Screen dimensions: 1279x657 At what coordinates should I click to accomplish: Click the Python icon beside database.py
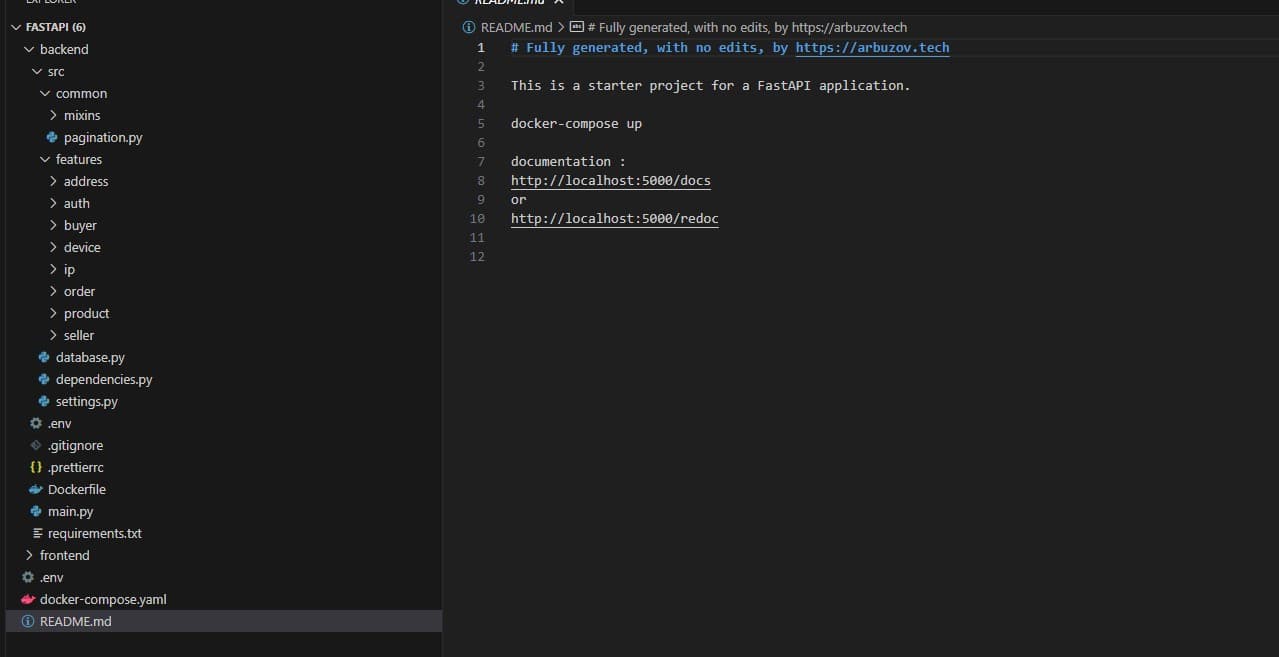click(x=44, y=357)
